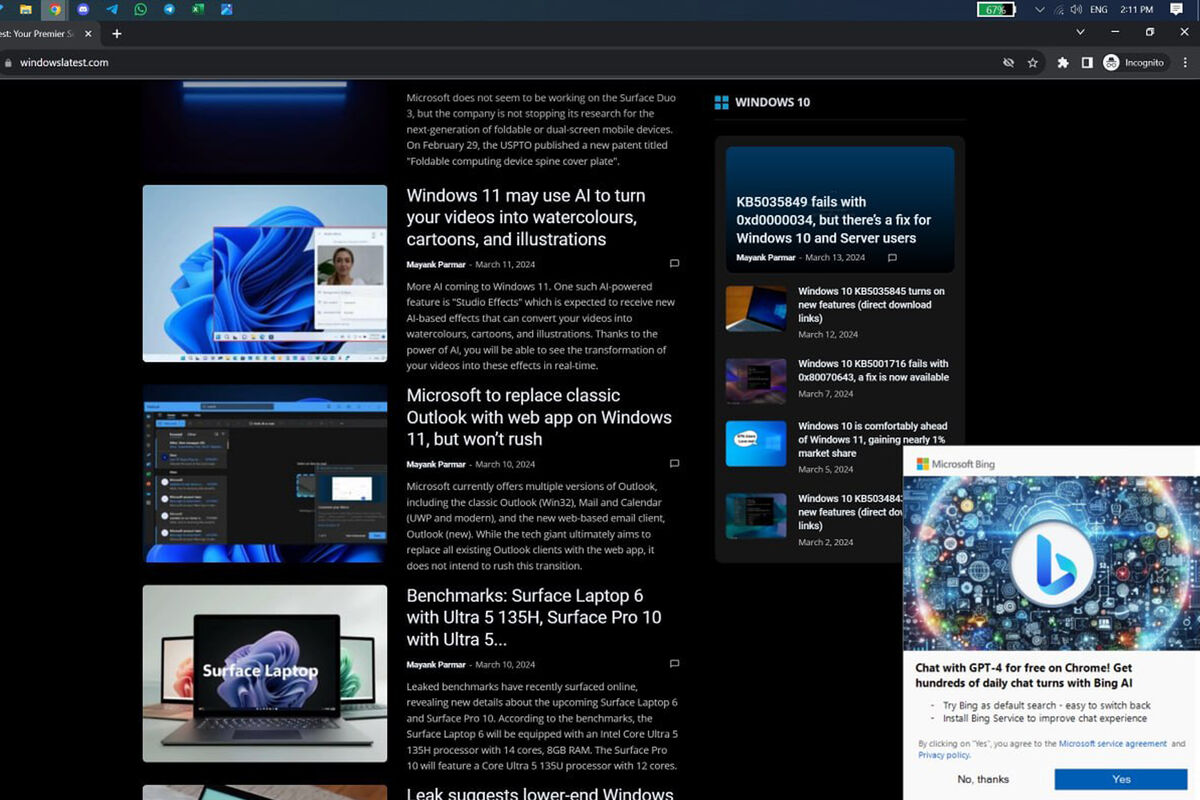Click the third-party cookies blocked eye icon

pyautogui.click(x=1008, y=63)
